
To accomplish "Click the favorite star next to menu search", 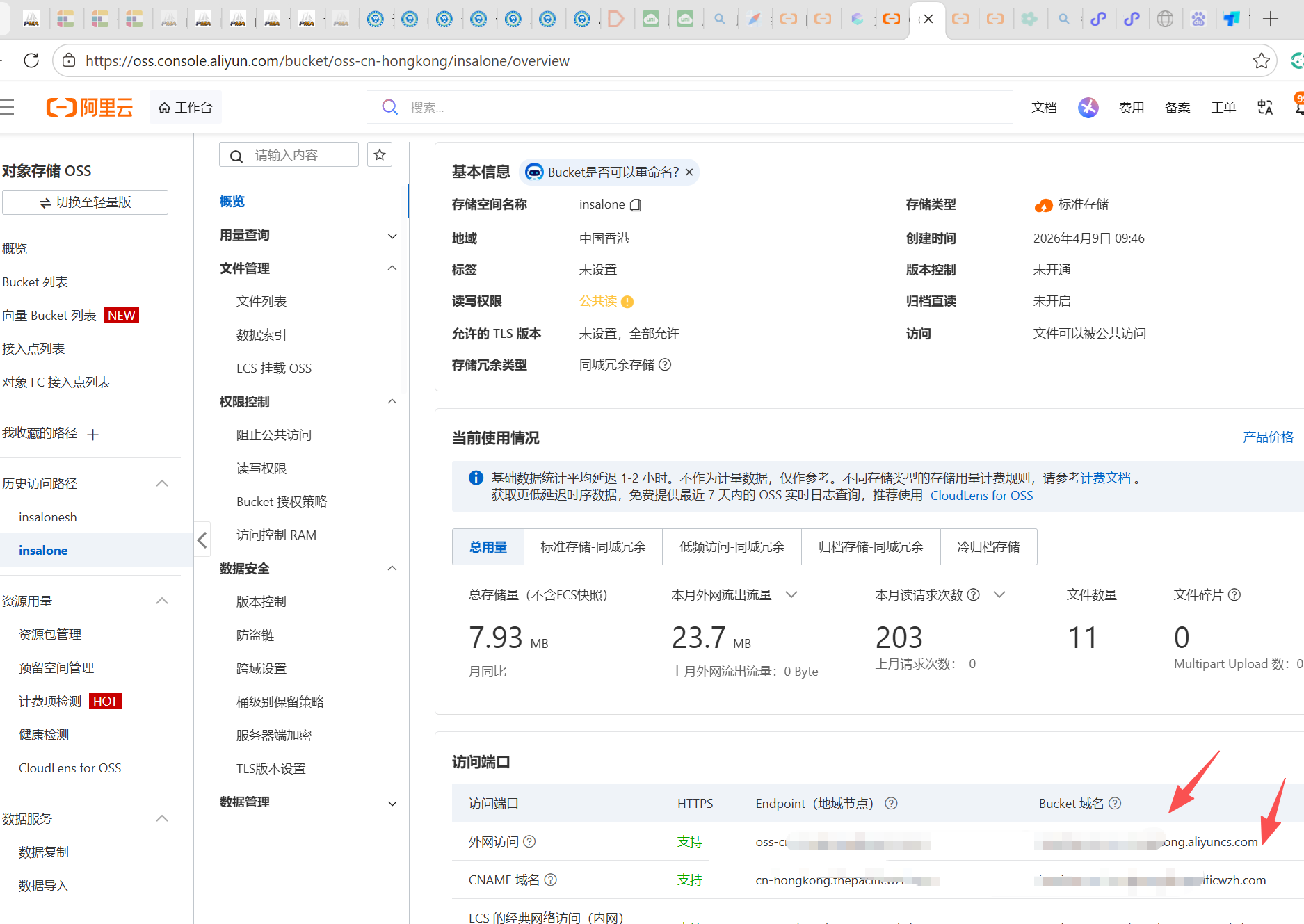I will coord(380,154).
